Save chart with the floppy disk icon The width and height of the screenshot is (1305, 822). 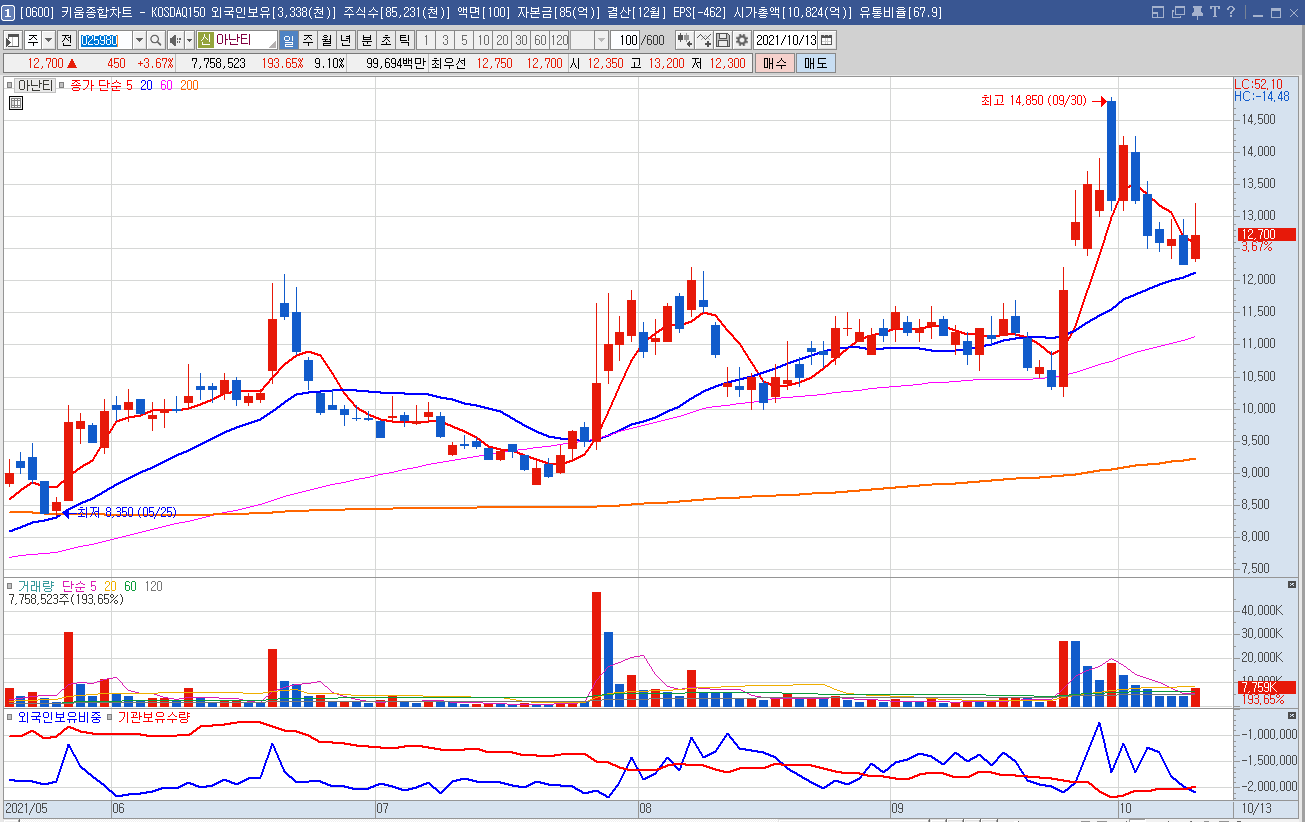pos(723,40)
